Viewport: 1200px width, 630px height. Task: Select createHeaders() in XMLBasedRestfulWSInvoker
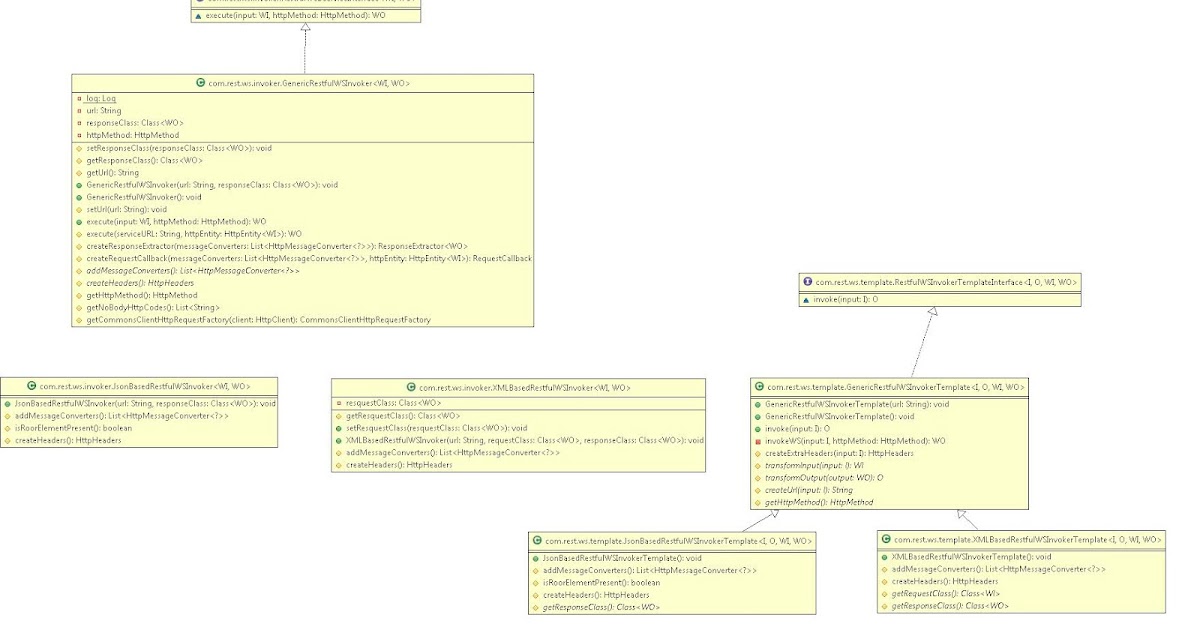point(399,464)
